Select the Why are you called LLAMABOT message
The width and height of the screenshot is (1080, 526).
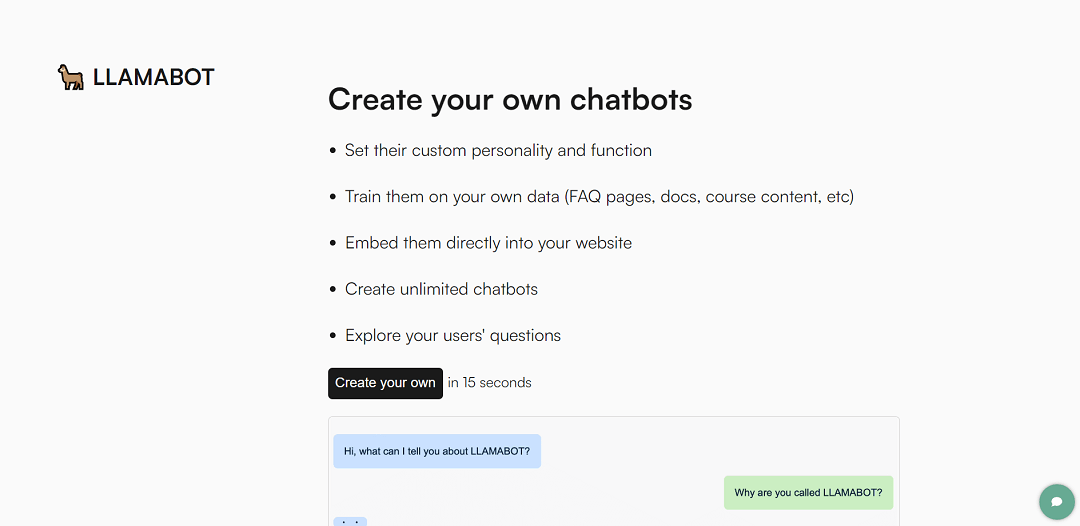tap(808, 493)
